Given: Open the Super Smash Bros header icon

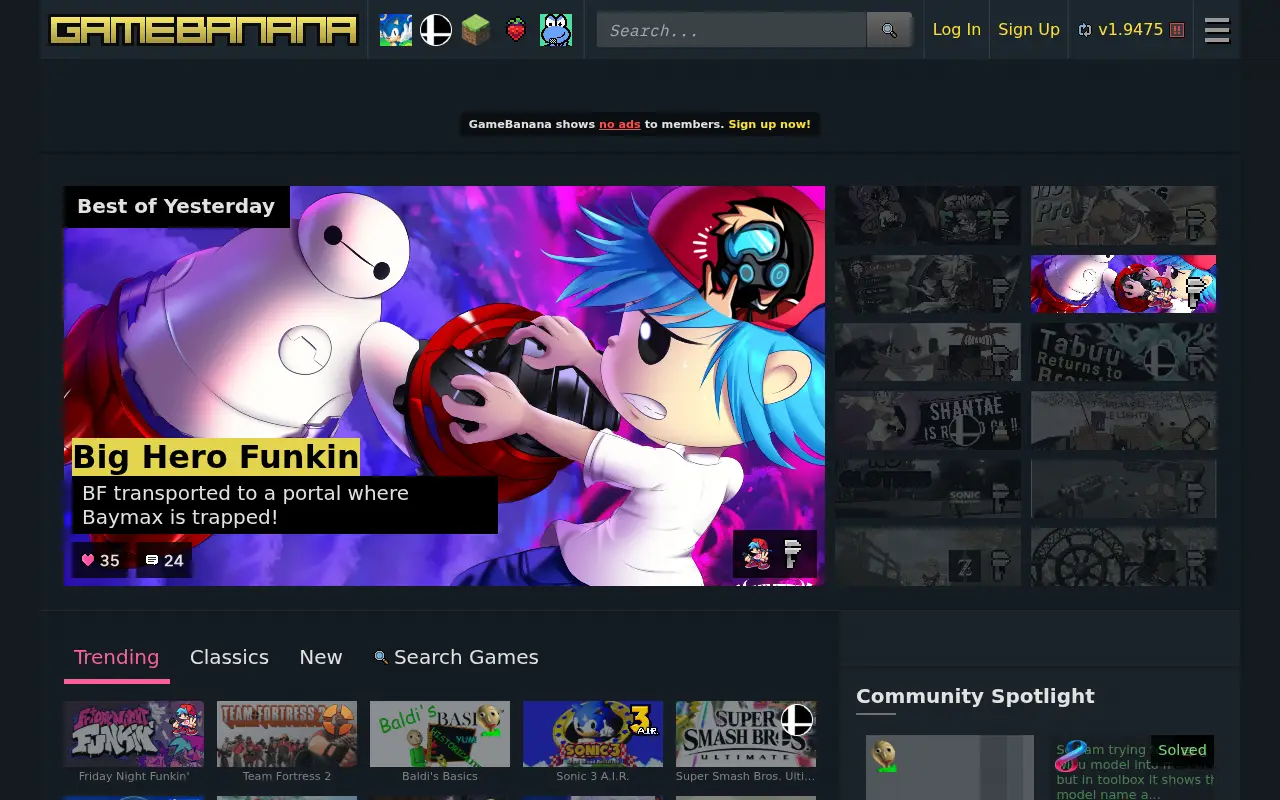Looking at the screenshot, I should point(436,30).
